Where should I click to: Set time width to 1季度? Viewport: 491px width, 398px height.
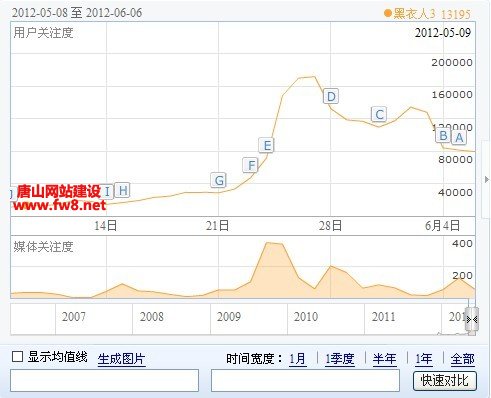pyautogui.click(x=340, y=359)
